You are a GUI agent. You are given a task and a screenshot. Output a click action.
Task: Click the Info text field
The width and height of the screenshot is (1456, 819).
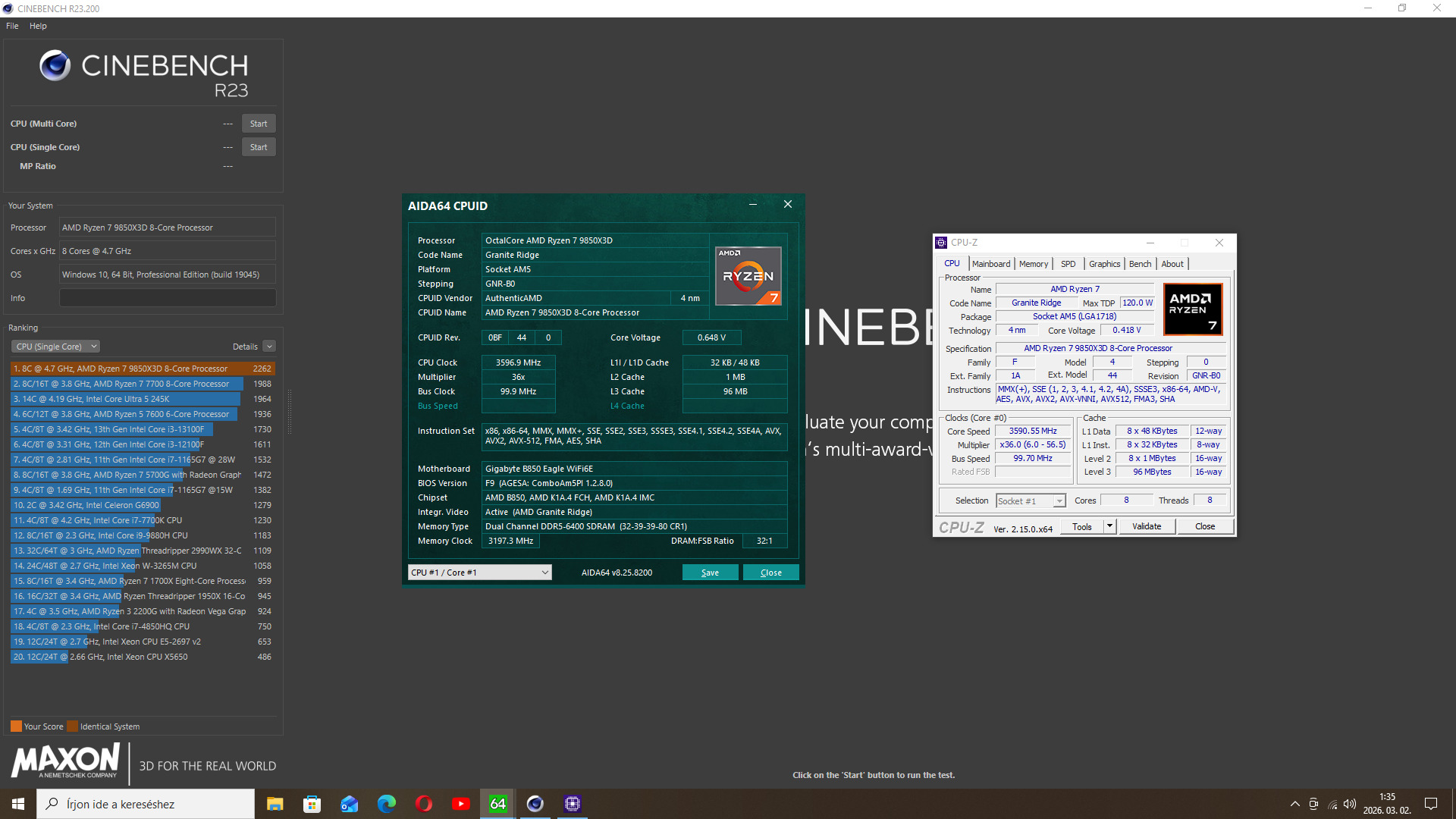(x=167, y=298)
